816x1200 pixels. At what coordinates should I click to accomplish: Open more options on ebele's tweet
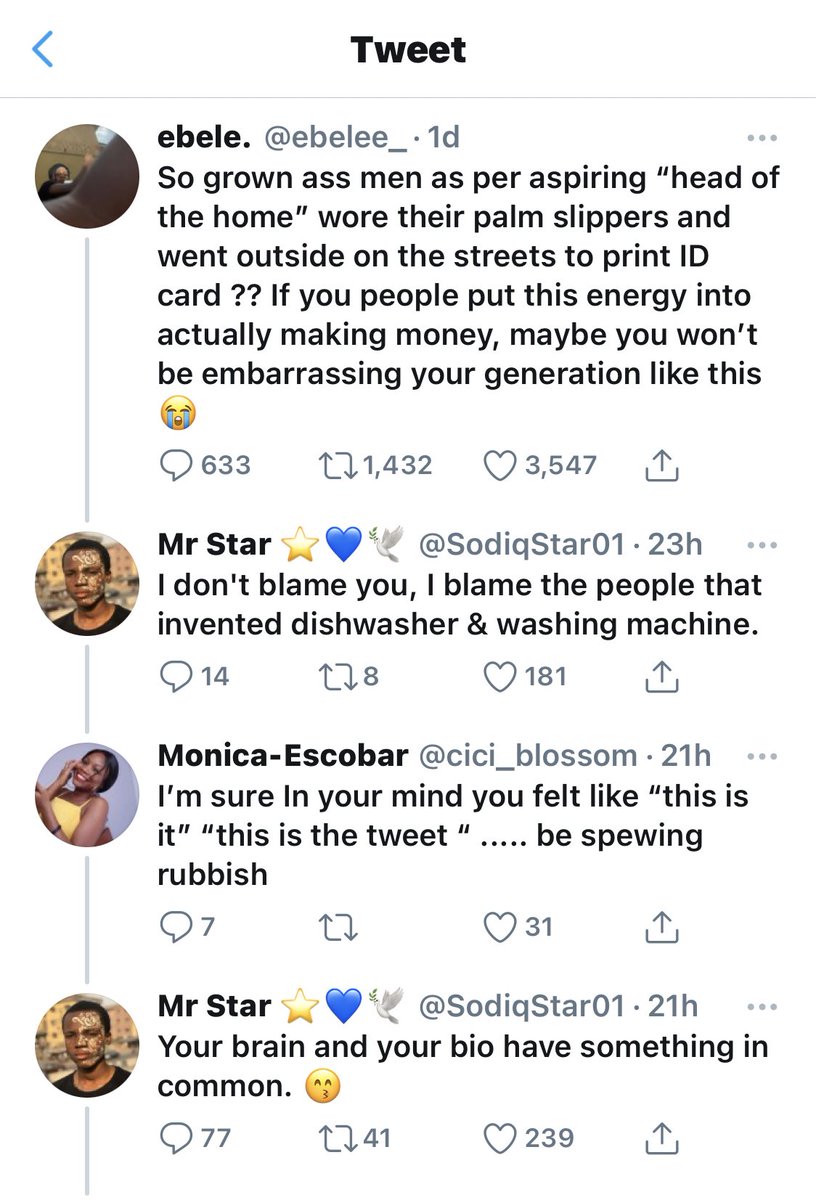[x=762, y=138]
